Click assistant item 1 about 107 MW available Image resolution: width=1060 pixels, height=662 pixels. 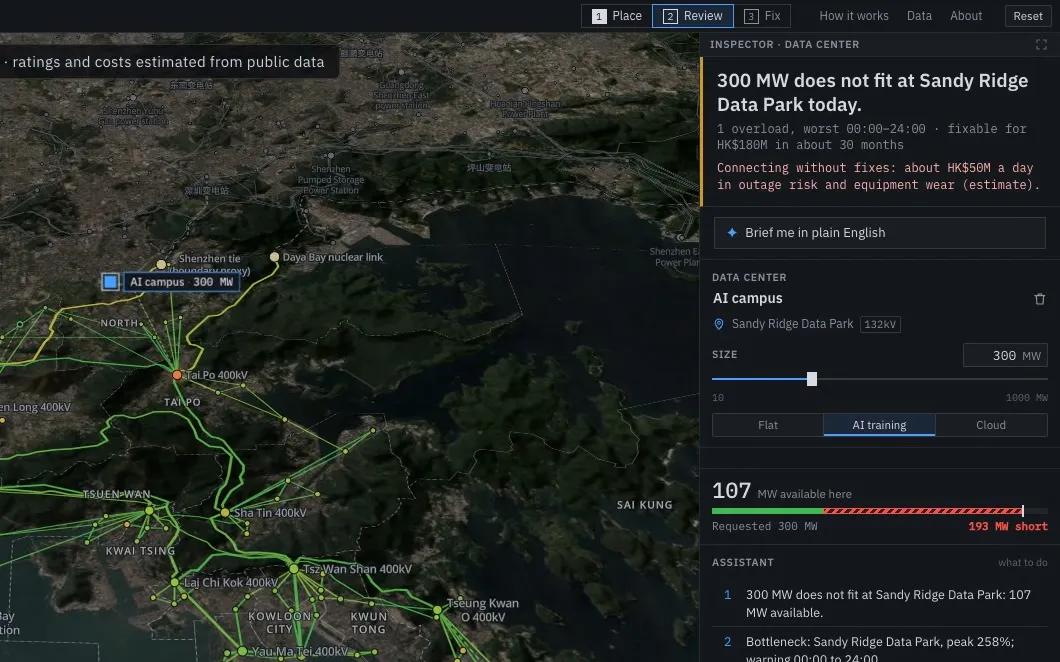(x=880, y=603)
